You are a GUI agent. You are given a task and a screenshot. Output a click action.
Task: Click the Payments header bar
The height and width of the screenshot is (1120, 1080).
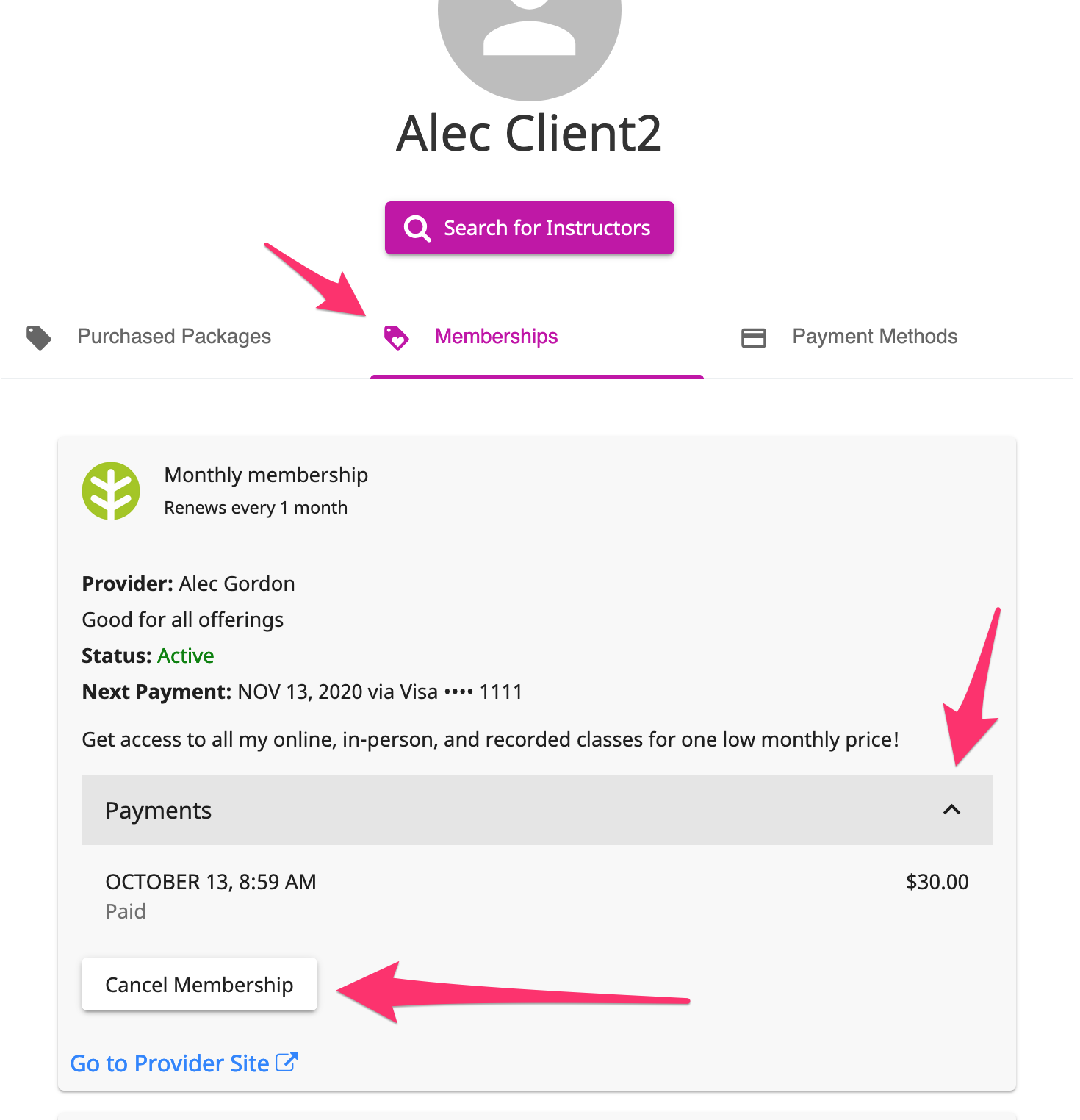coord(537,810)
